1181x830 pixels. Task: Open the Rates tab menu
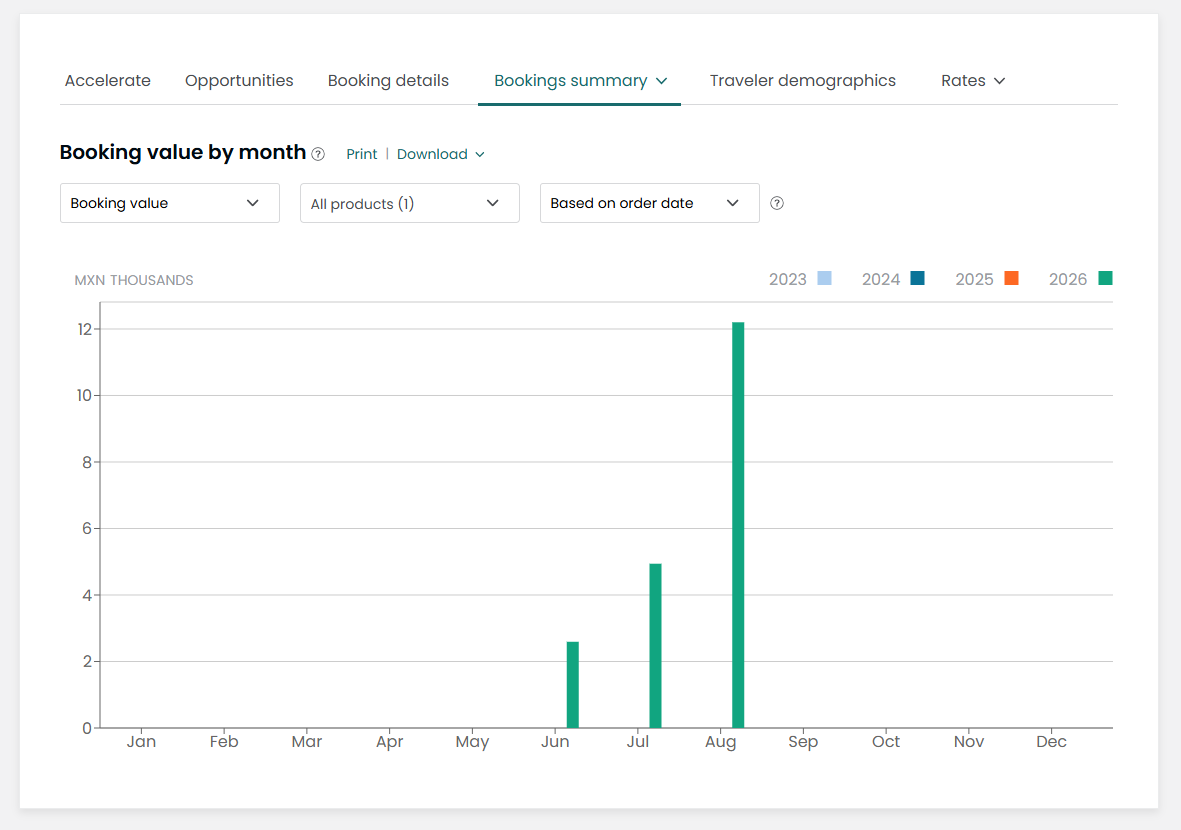coord(972,81)
